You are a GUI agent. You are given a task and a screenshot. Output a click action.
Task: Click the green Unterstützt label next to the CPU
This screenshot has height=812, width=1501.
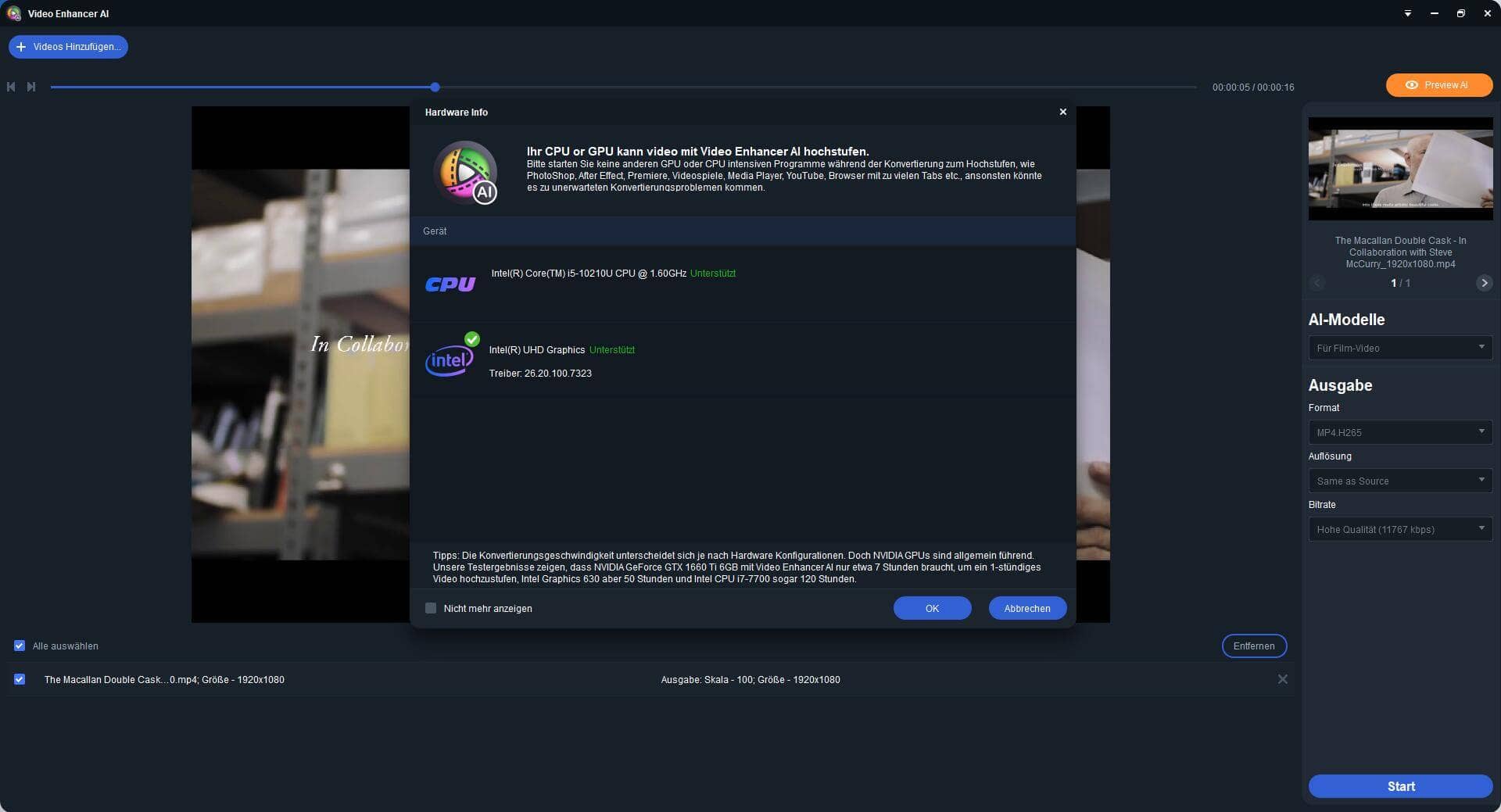coord(713,274)
